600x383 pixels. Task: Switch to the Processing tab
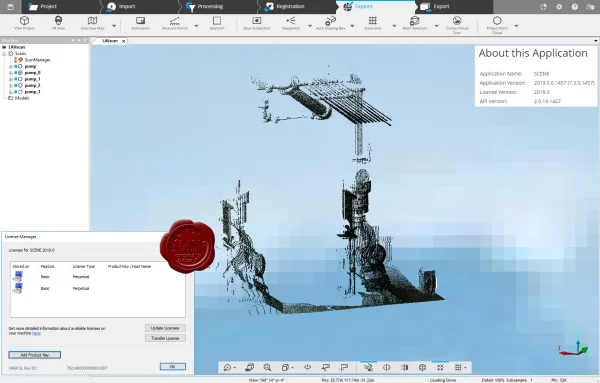[x=219, y=7]
